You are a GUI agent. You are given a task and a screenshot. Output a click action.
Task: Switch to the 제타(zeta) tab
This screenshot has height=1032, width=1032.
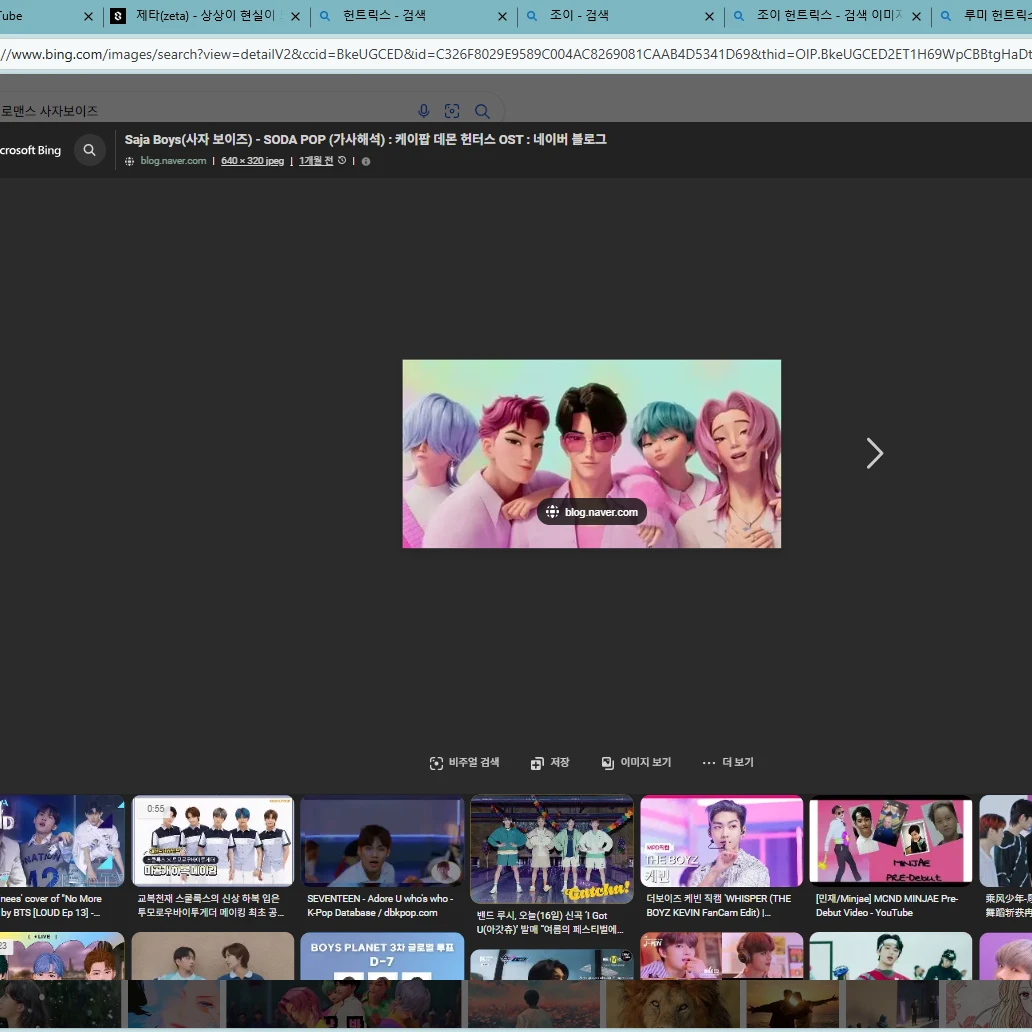click(x=207, y=16)
